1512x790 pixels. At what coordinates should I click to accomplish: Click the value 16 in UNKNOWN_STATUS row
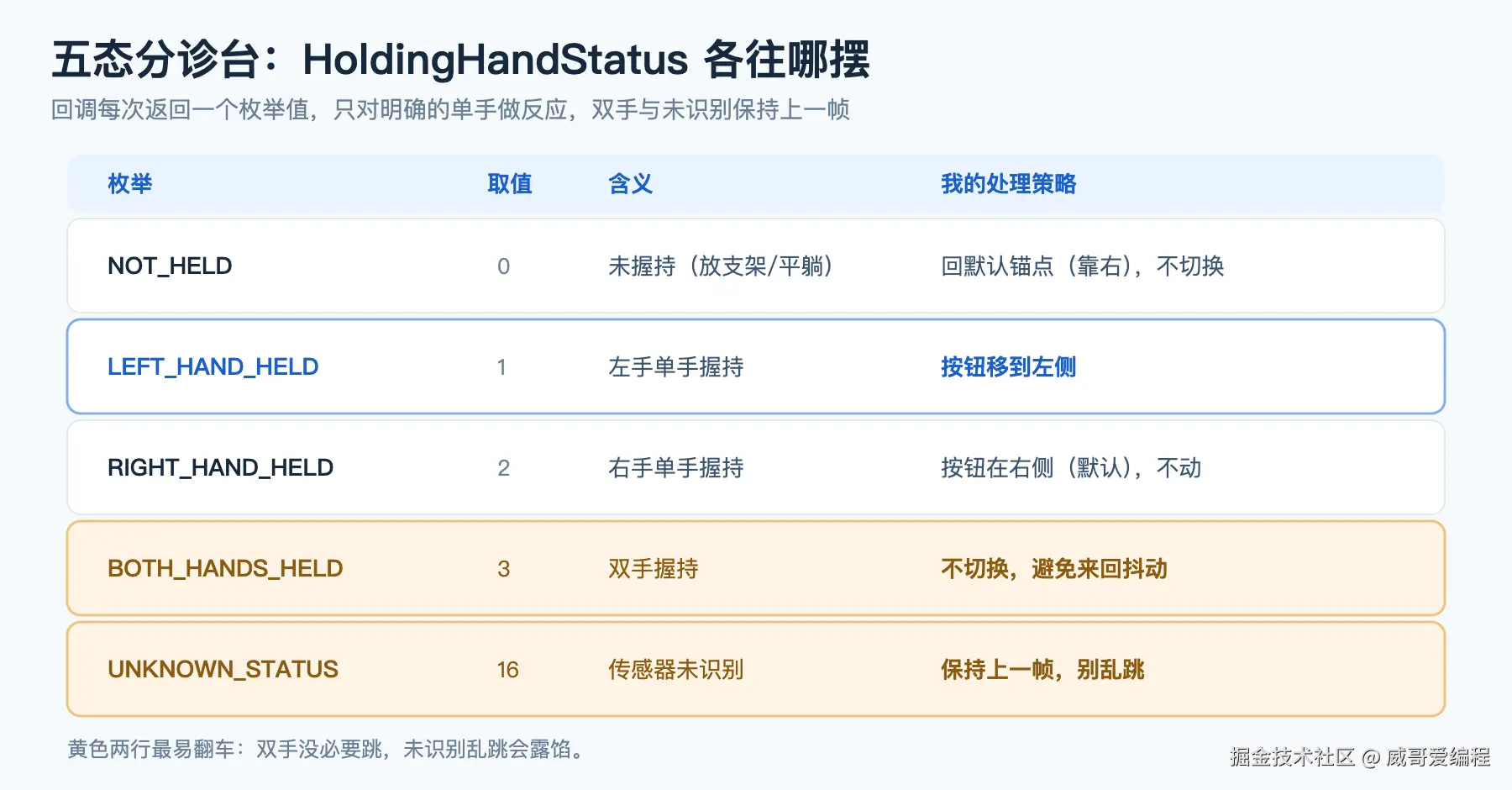click(507, 670)
